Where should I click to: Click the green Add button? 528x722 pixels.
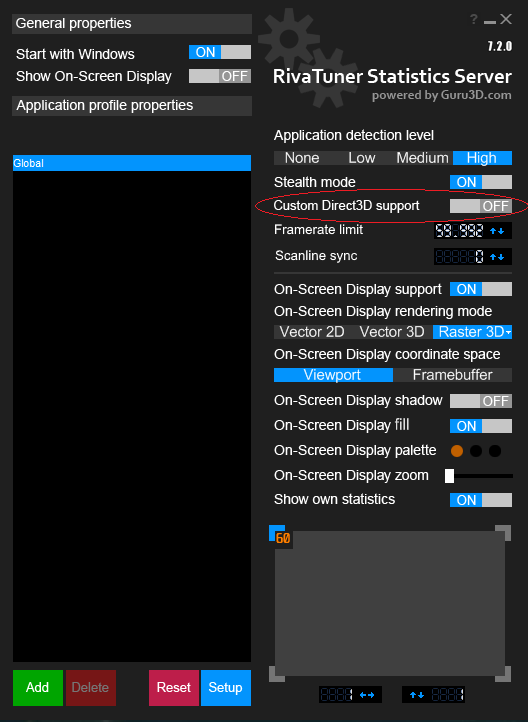[x=38, y=688]
